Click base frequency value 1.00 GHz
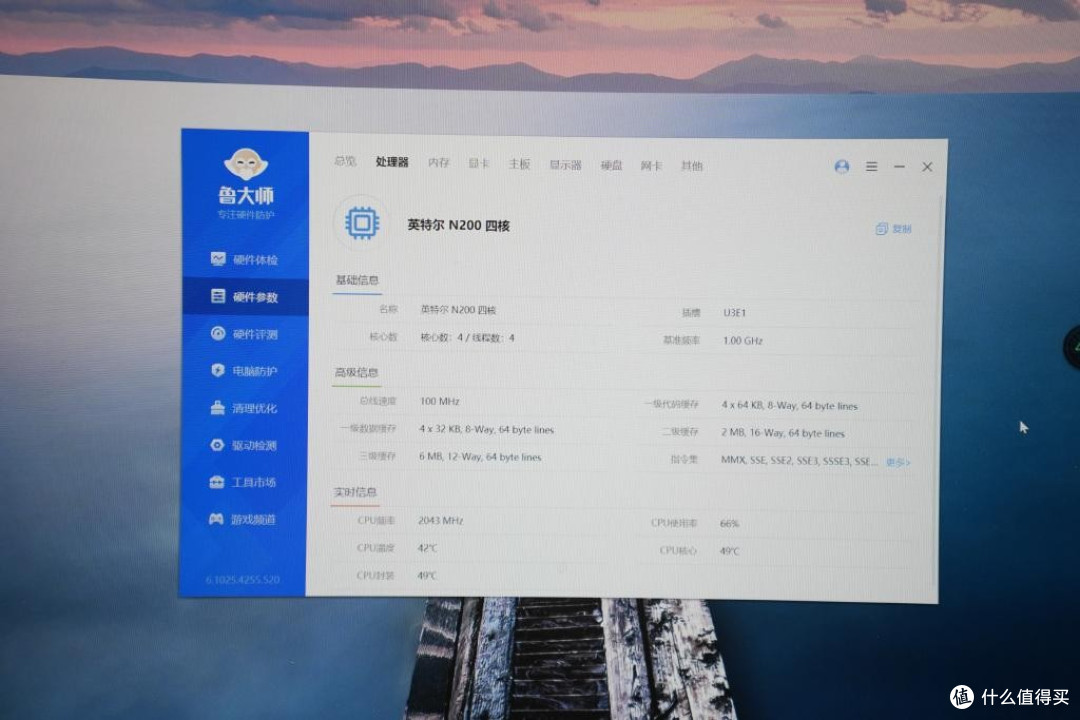Image resolution: width=1080 pixels, height=720 pixels. [x=743, y=340]
